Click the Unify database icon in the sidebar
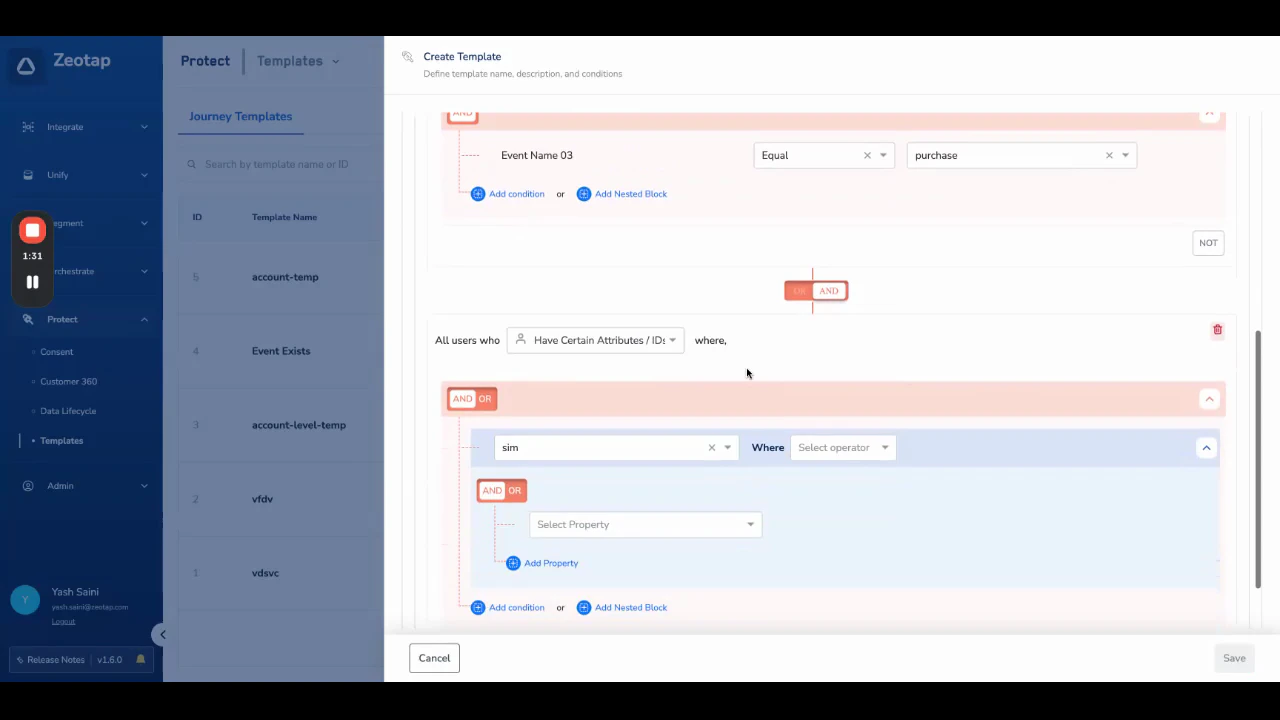 pos(27,174)
